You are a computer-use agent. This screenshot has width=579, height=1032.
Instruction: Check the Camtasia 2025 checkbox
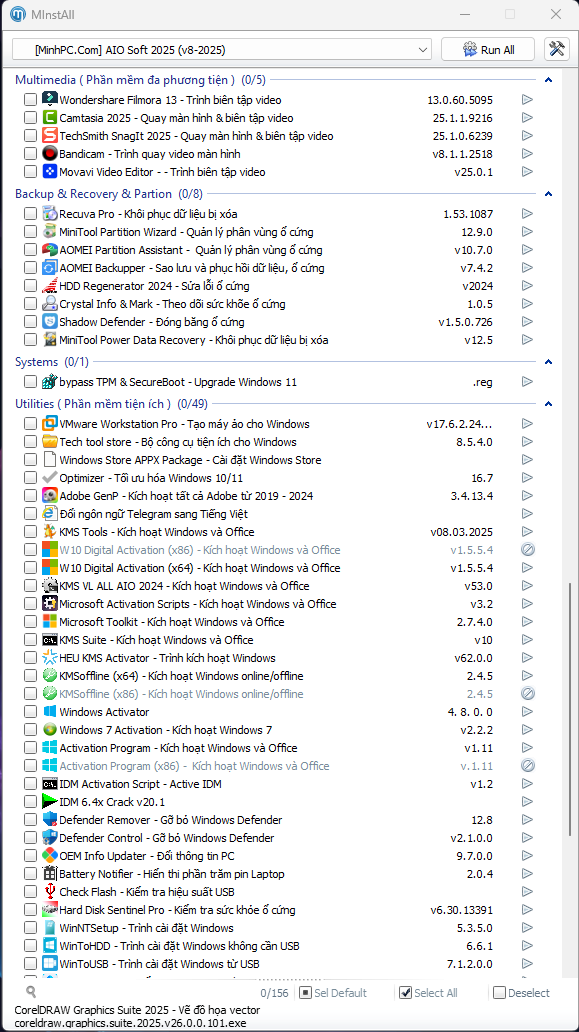[30, 118]
